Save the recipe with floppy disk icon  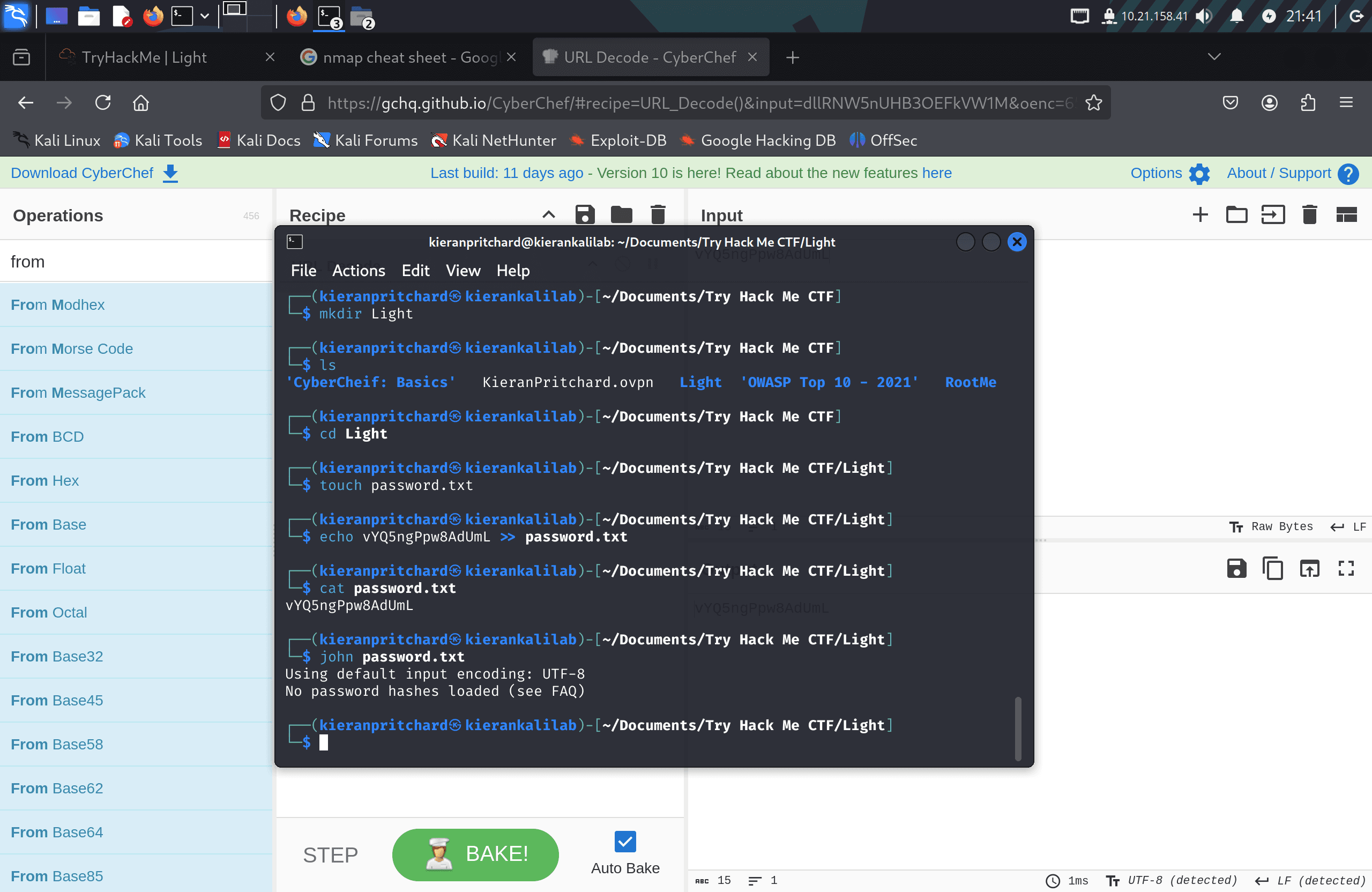point(585,214)
